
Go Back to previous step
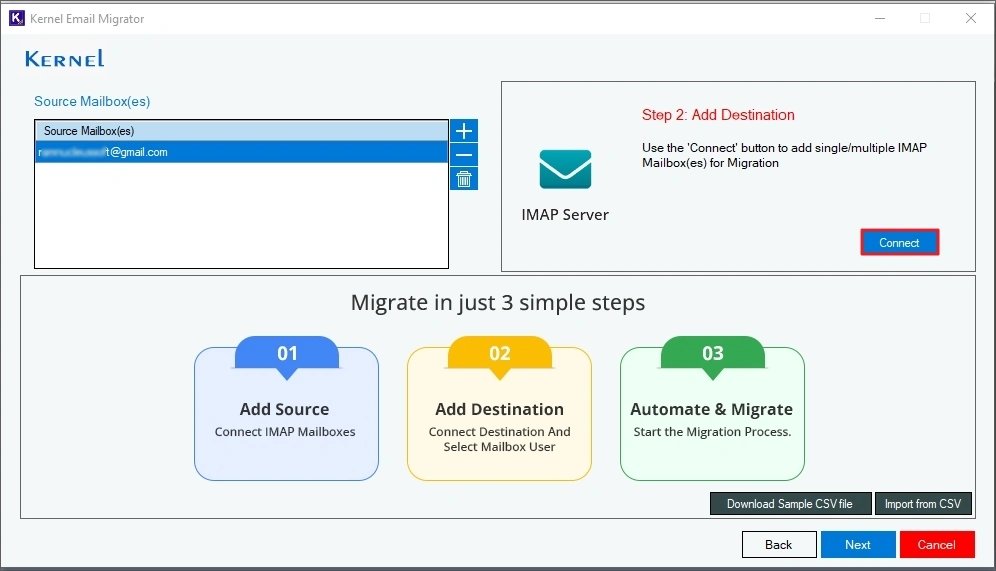(x=778, y=545)
